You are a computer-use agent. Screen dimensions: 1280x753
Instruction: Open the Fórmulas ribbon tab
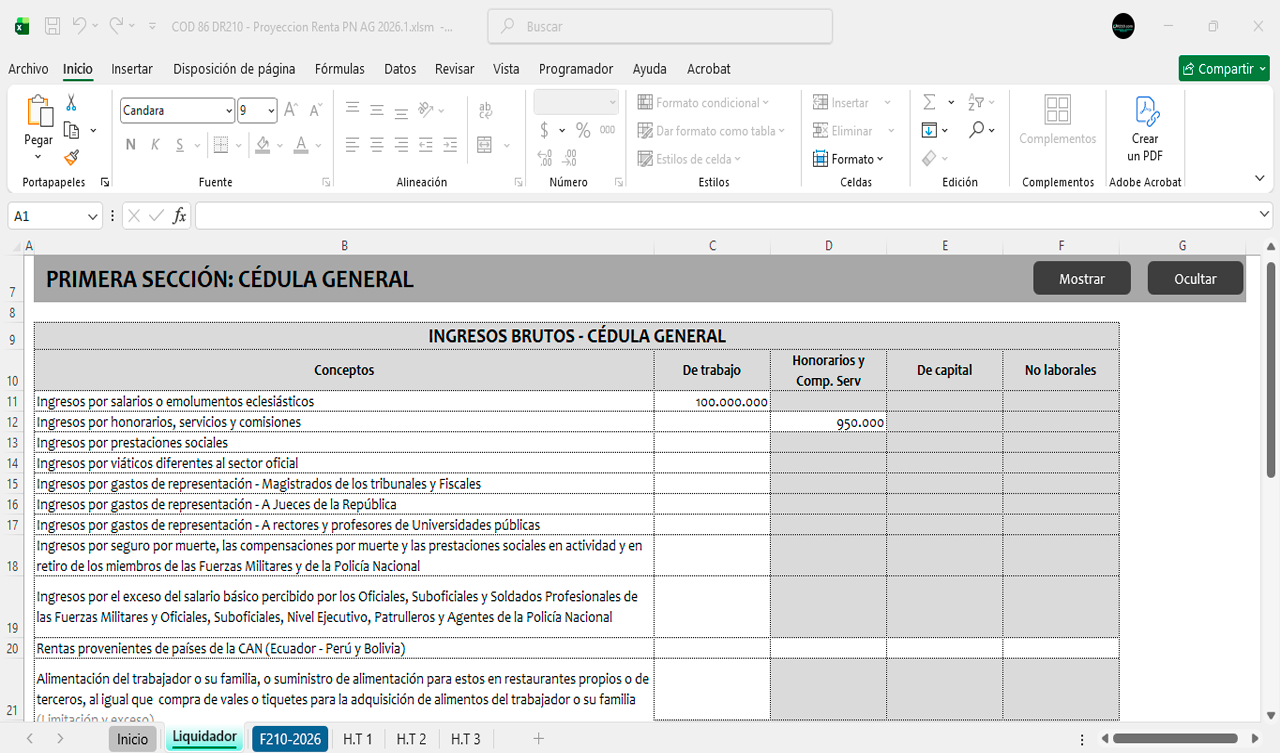point(340,69)
